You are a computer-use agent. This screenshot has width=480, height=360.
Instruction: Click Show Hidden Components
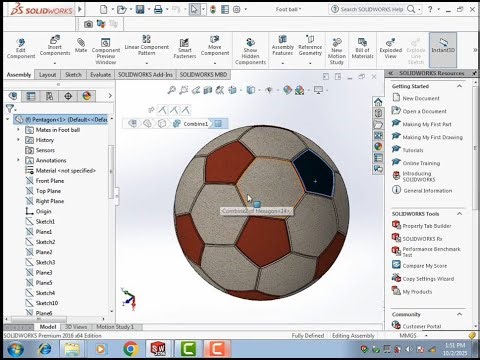pyautogui.click(x=250, y=51)
